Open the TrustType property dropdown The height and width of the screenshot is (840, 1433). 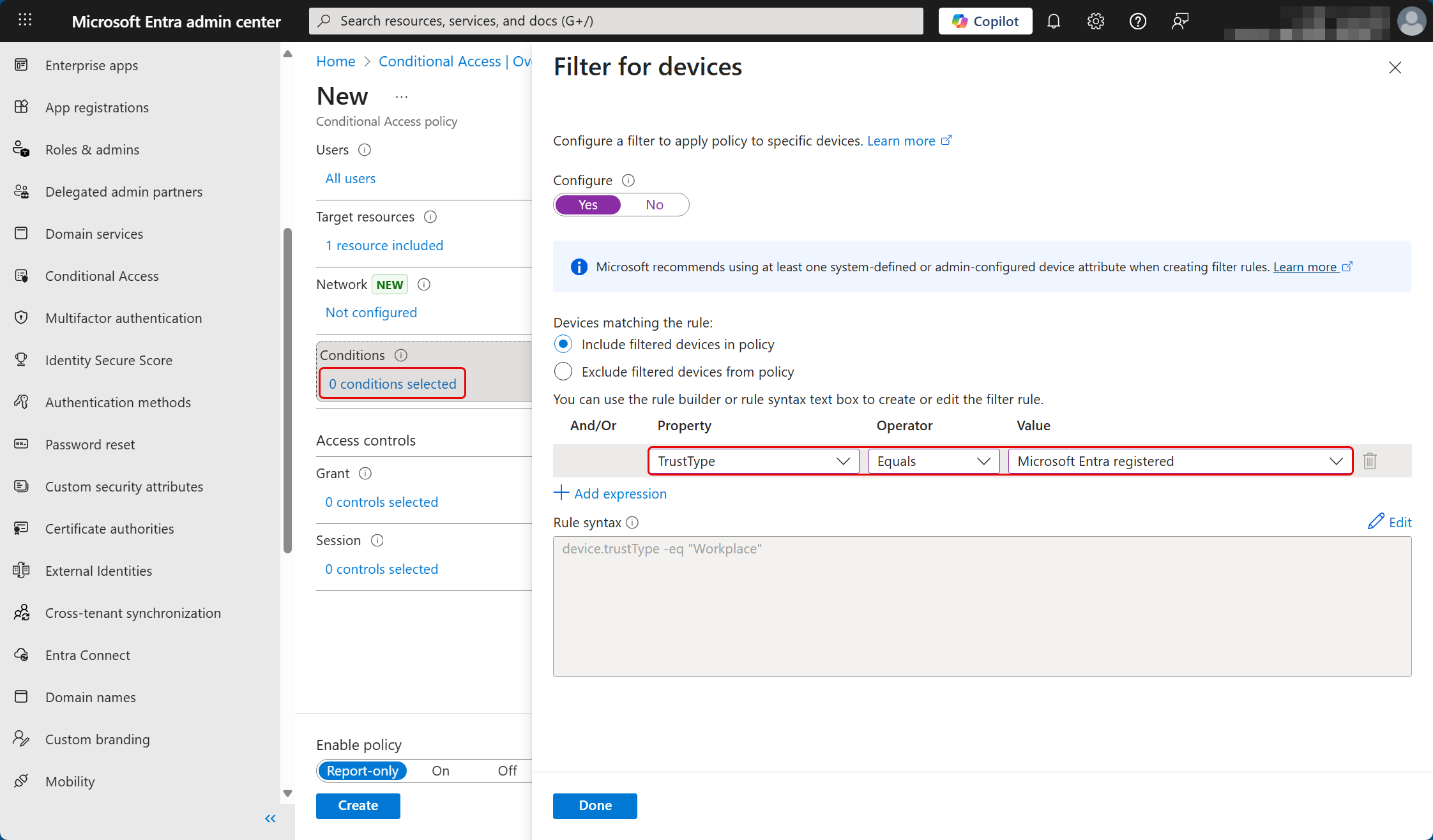pyautogui.click(x=754, y=461)
